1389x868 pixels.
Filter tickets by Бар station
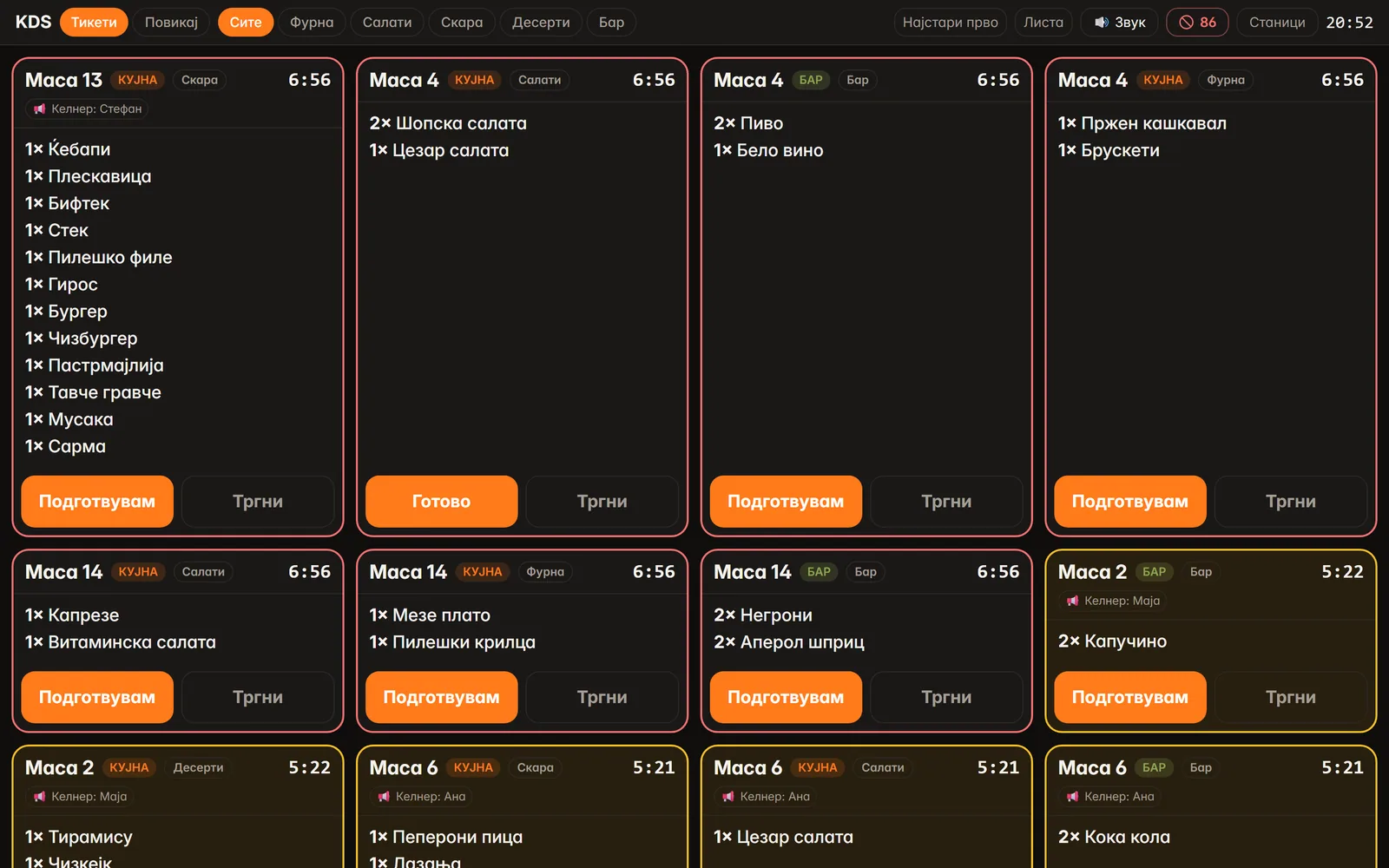click(611, 23)
